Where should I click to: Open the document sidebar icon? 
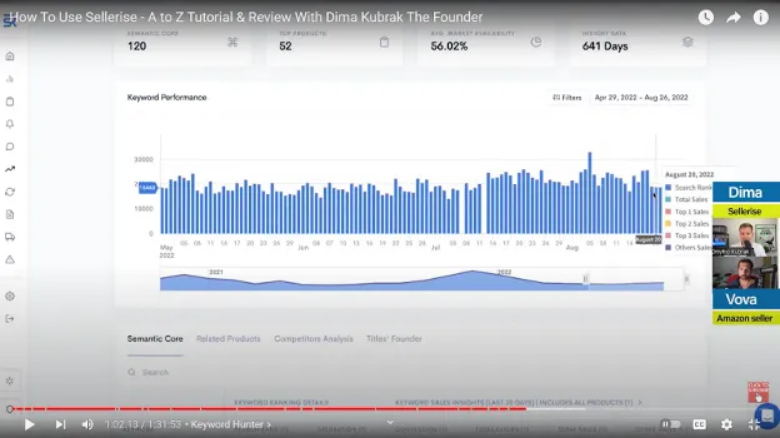(x=10, y=215)
